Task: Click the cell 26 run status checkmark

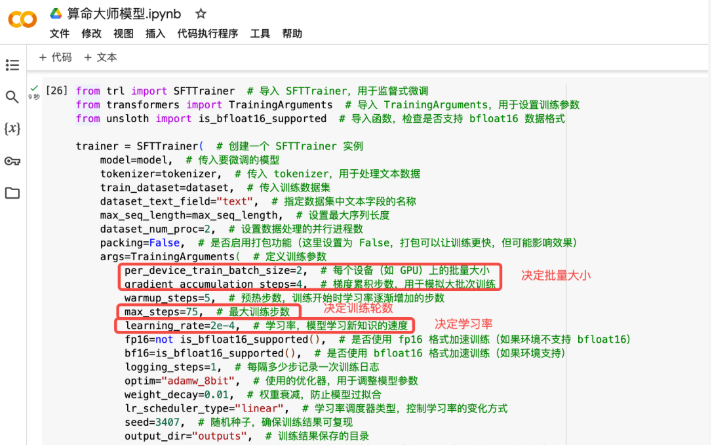Action: (x=34, y=88)
